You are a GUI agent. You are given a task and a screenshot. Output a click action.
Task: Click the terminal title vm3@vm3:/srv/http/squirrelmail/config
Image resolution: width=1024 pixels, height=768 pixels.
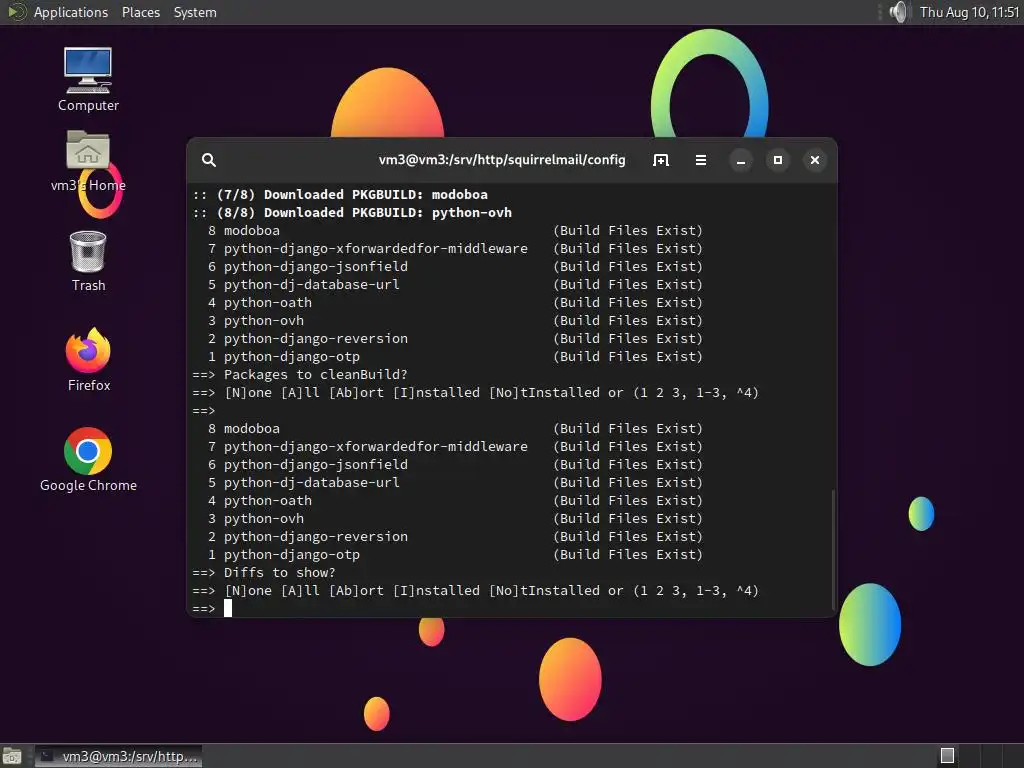pos(502,160)
